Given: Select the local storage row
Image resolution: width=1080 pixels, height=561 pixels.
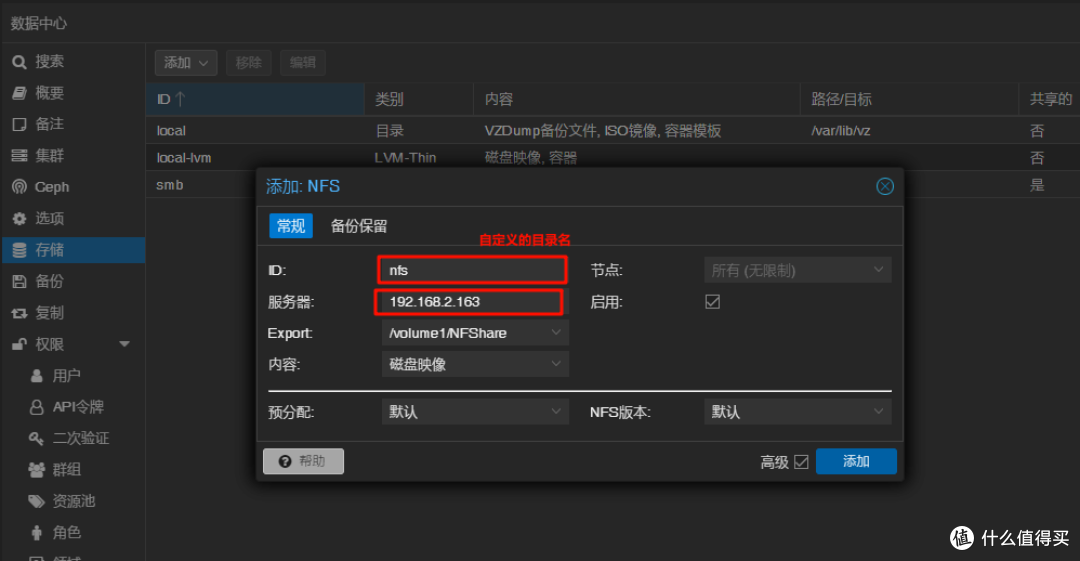Looking at the screenshot, I should point(613,131).
